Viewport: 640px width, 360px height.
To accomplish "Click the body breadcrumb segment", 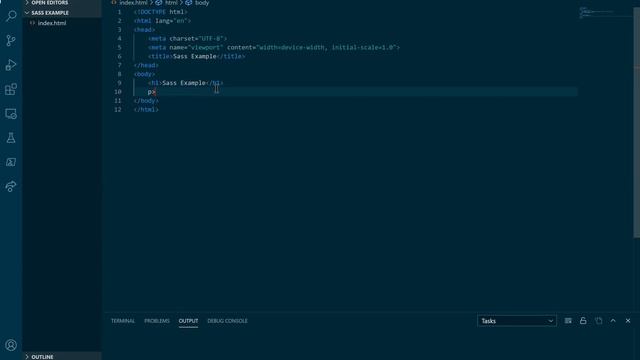I will click(202, 3).
